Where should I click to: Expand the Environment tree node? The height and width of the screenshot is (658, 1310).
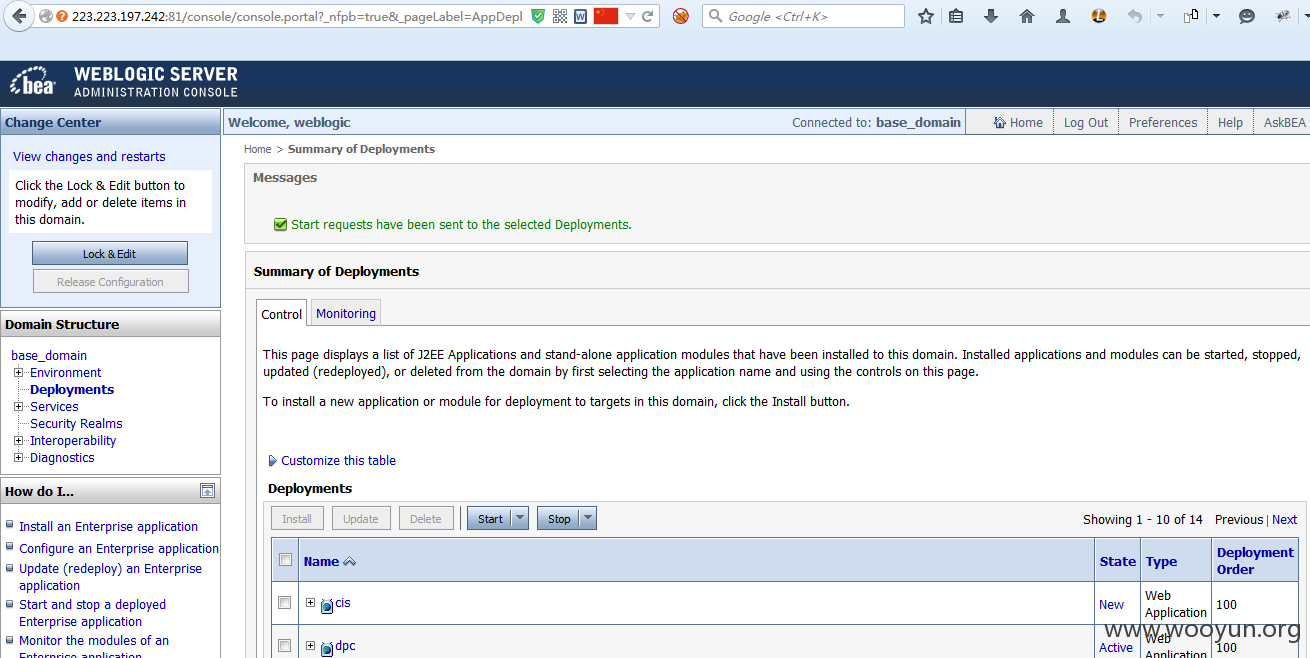tap(19, 372)
